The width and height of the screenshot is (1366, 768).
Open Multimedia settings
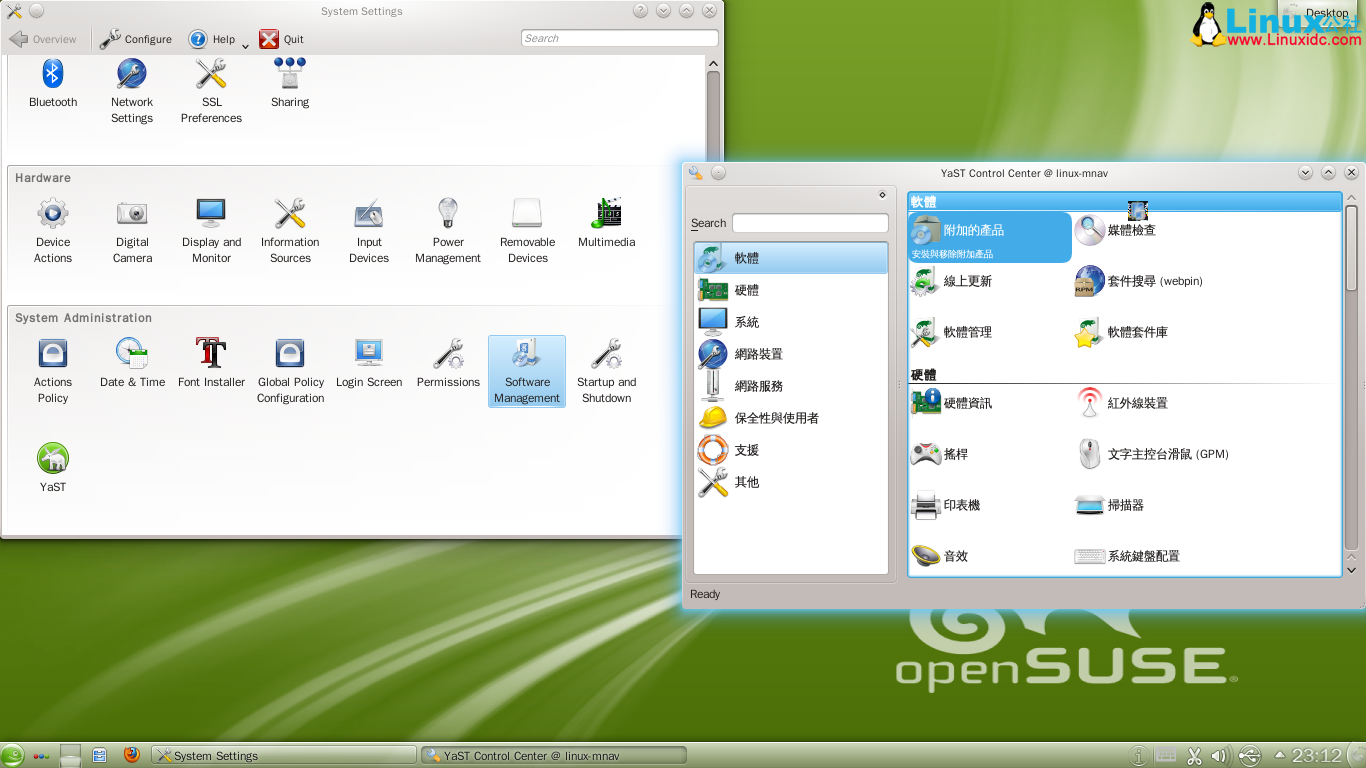(607, 224)
